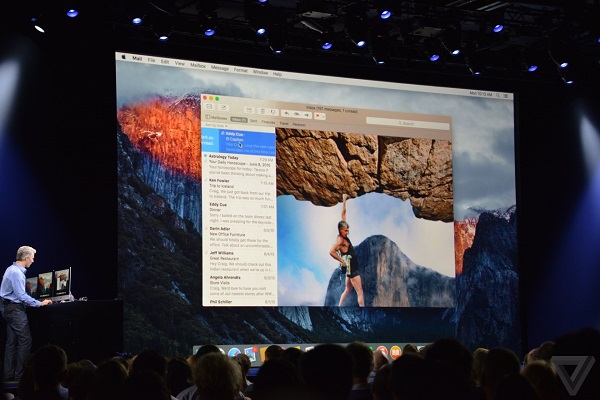Open iBooks from the Dock
Screen dimensions: 600x400
(x=395, y=351)
